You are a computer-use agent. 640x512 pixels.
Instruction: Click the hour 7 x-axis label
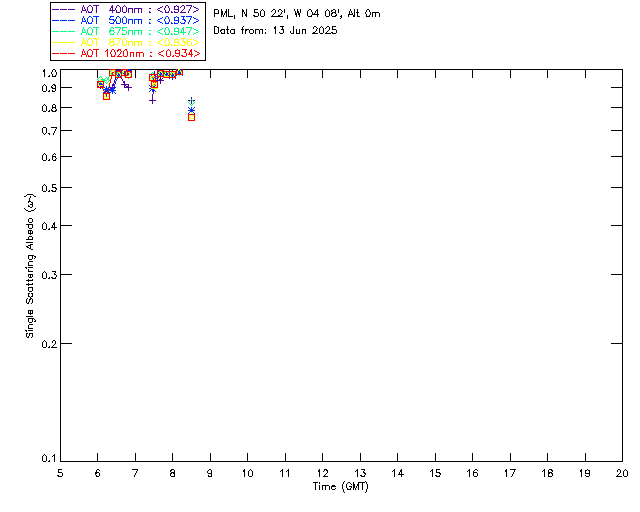[x=135, y=473]
